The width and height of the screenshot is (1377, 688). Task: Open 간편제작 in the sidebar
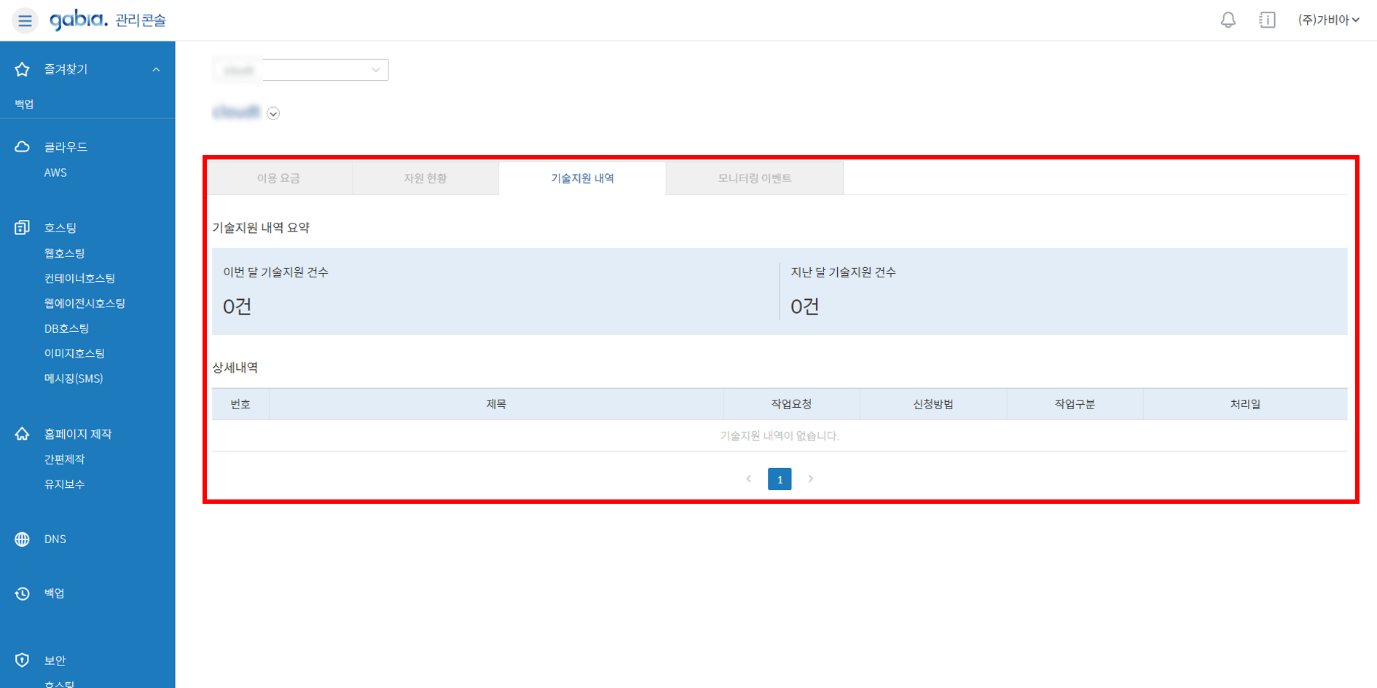point(64,459)
